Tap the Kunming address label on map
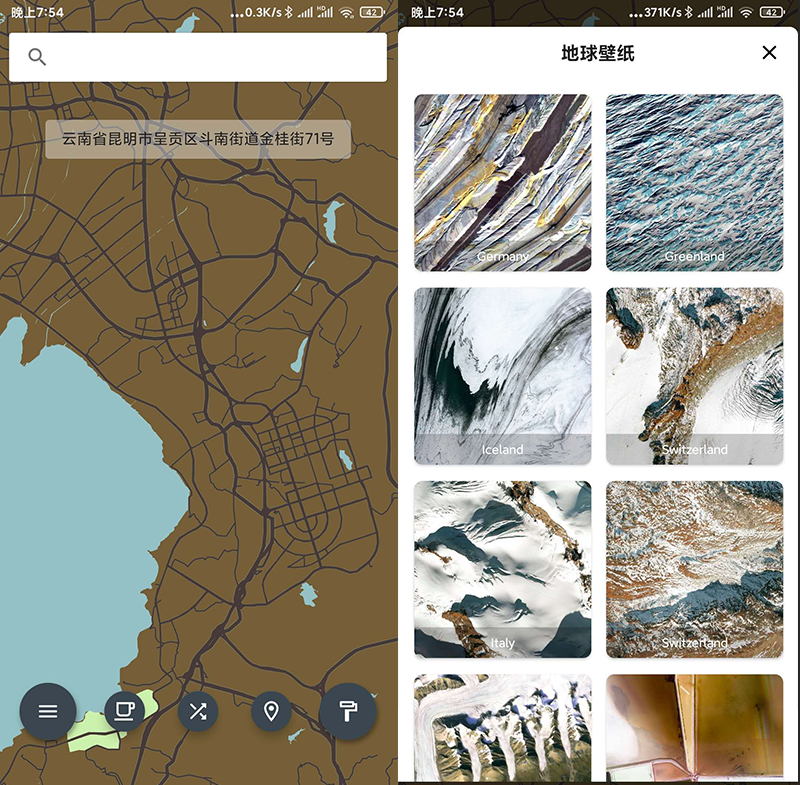Image resolution: width=800 pixels, height=785 pixels. (198, 139)
